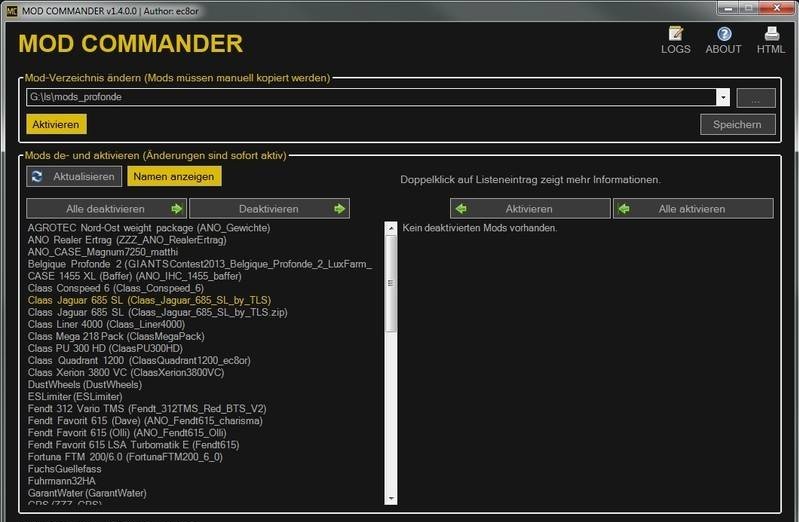Click the Aktivieren left-arrow button in mods panel
This screenshot has height=522, width=799.
(530, 209)
